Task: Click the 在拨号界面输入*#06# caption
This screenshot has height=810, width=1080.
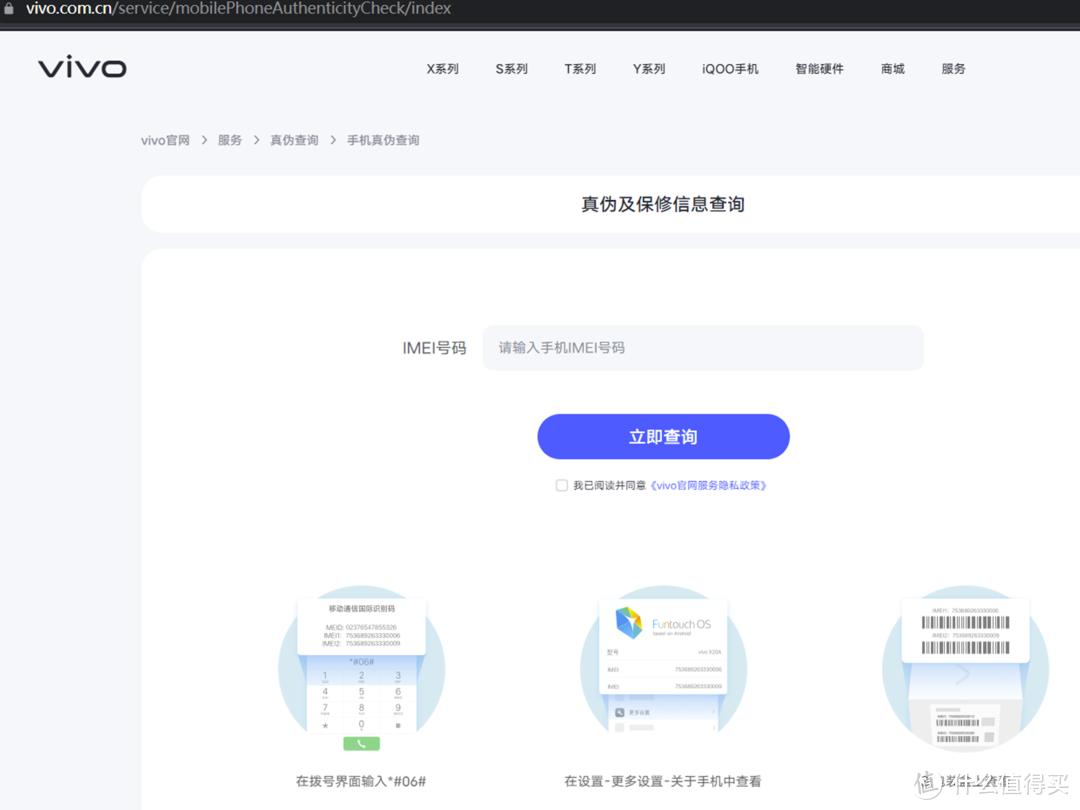Action: coord(361,781)
